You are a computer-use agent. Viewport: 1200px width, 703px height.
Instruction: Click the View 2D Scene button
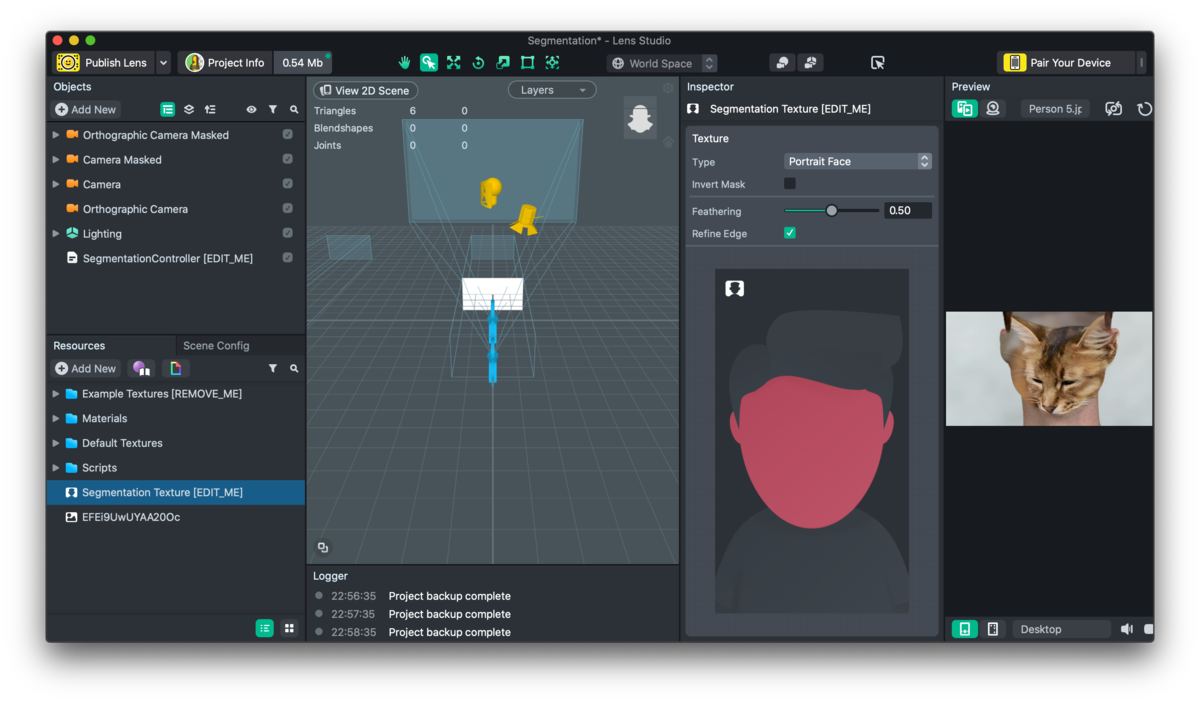coord(365,90)
